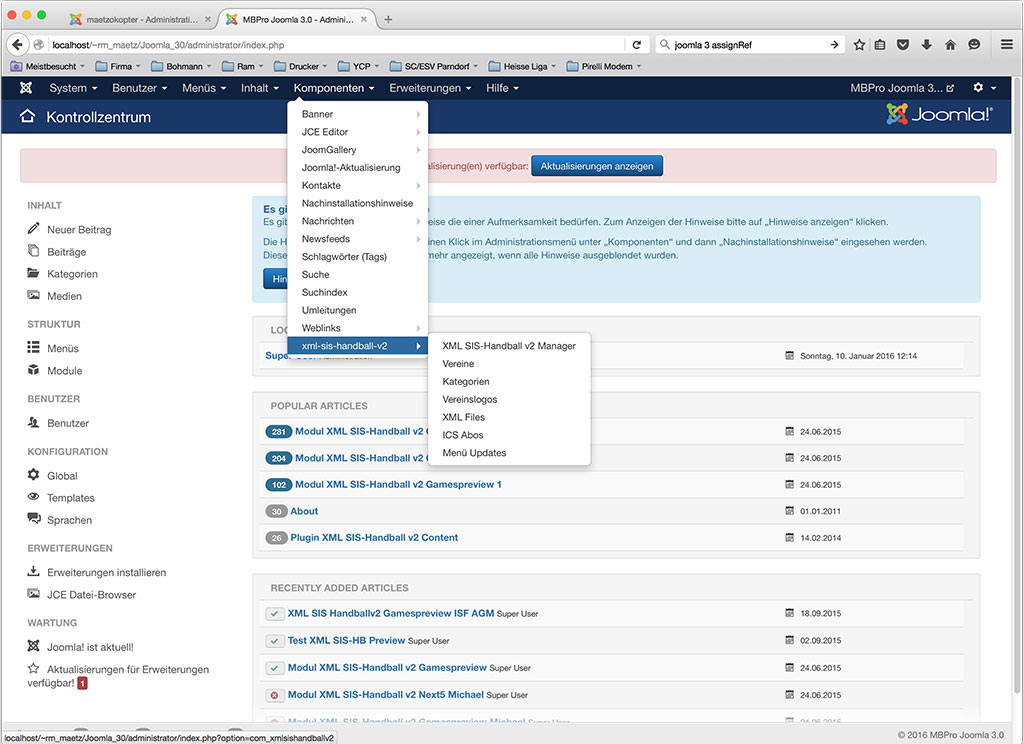This screenshot has width=1024, height=744.
Task: Open Modul XML SIS-Handball v2 Gamespreview 1
Action: click(x=398, y=485)
